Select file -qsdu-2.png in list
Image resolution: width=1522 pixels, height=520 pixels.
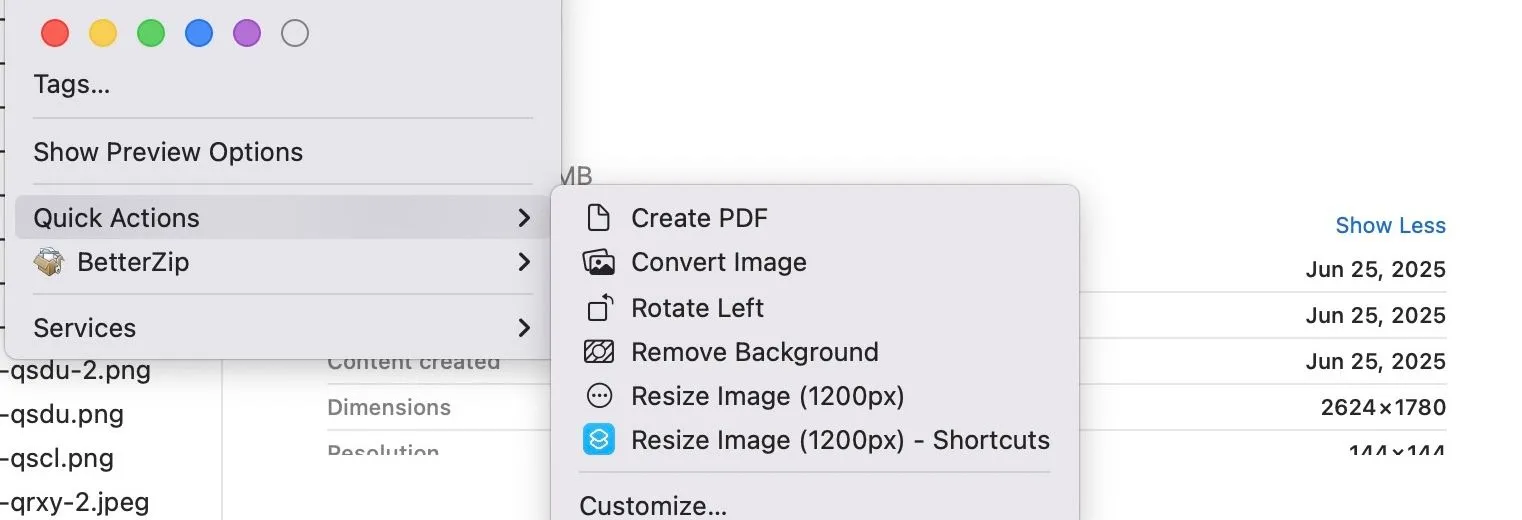76,372
